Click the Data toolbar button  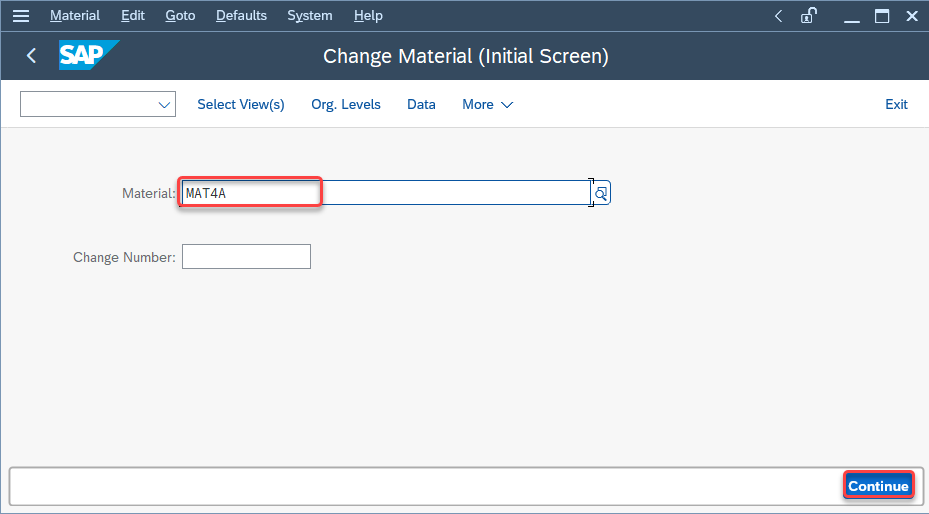coord(421,105)
